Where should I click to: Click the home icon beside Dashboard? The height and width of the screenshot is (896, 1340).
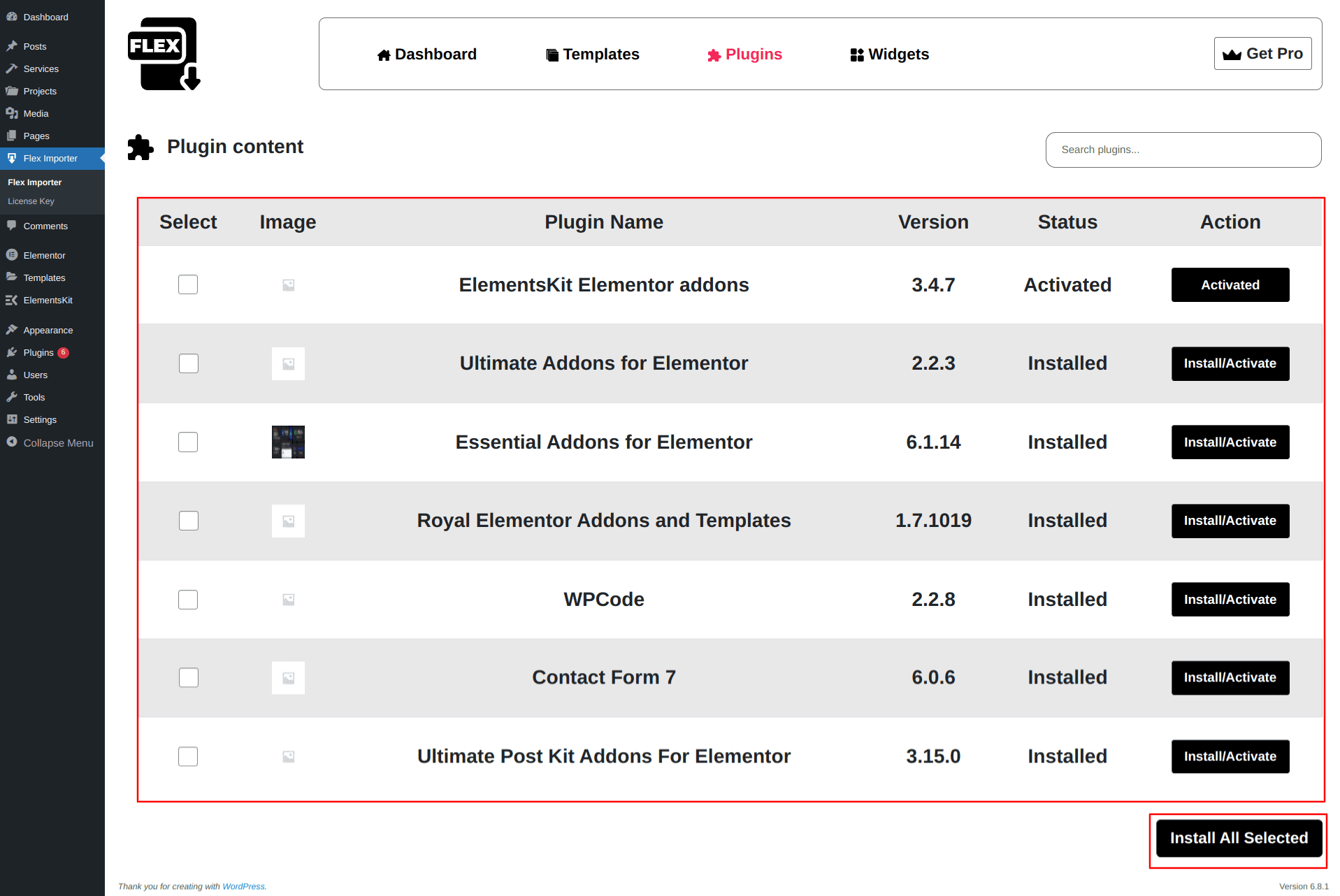384,55
